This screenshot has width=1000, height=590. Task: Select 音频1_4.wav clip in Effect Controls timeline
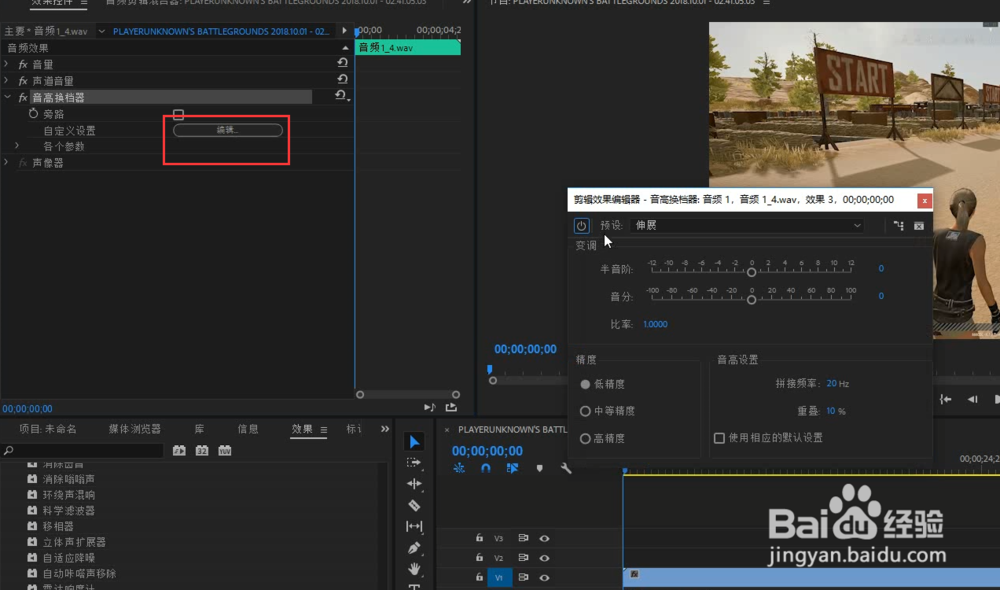[x=408, y=47]
